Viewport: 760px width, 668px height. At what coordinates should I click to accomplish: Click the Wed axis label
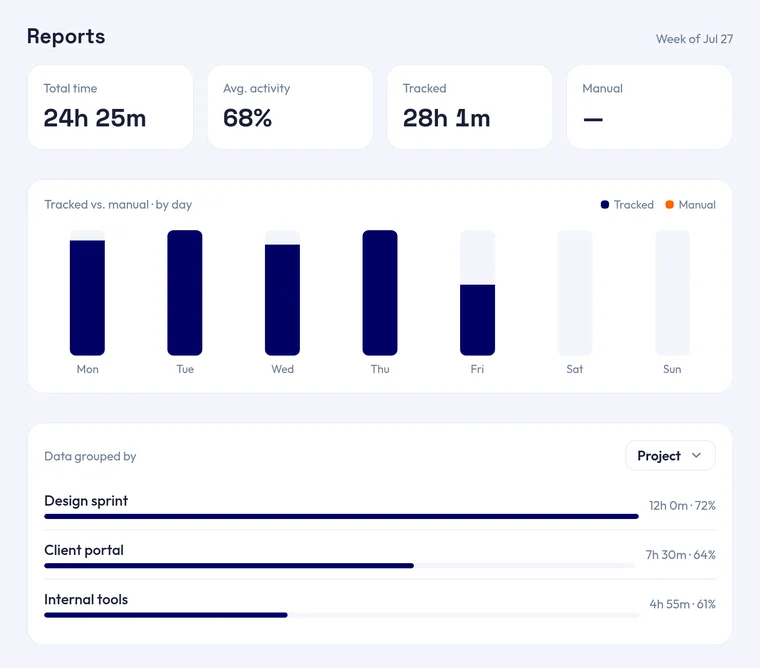pyautogui.click(x=283, y=369)
